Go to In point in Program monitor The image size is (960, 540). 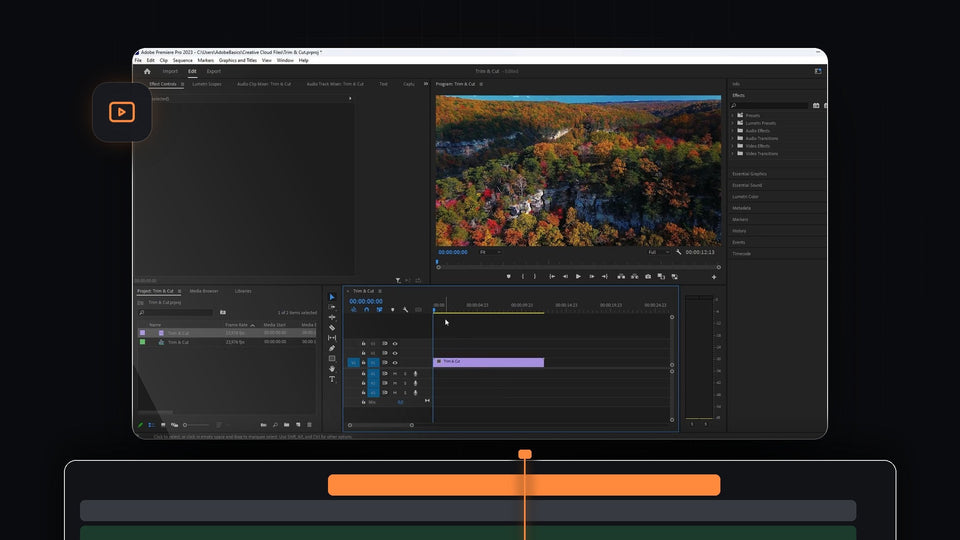coord(552,277)
